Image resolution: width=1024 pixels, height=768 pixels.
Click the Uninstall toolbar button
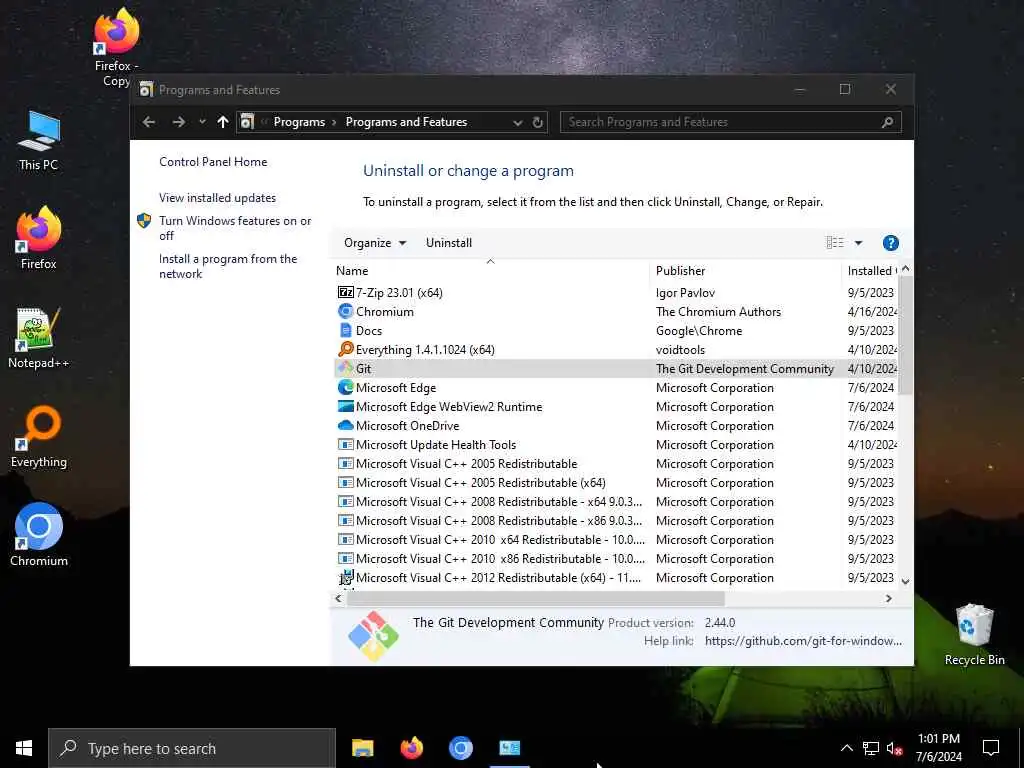pyautogui.click(x=449, y=243)
